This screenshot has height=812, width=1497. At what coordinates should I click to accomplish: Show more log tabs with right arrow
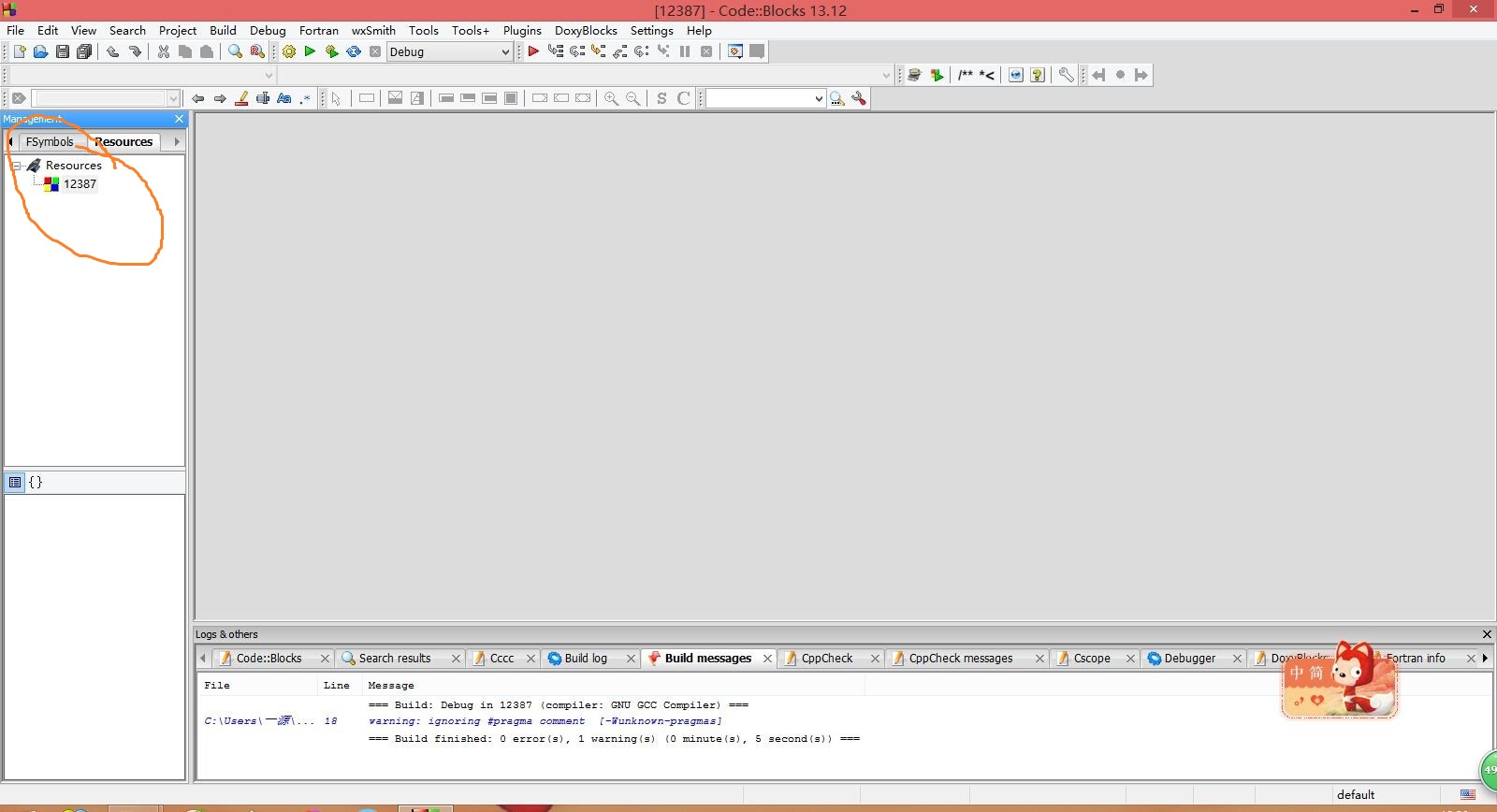1485,659
